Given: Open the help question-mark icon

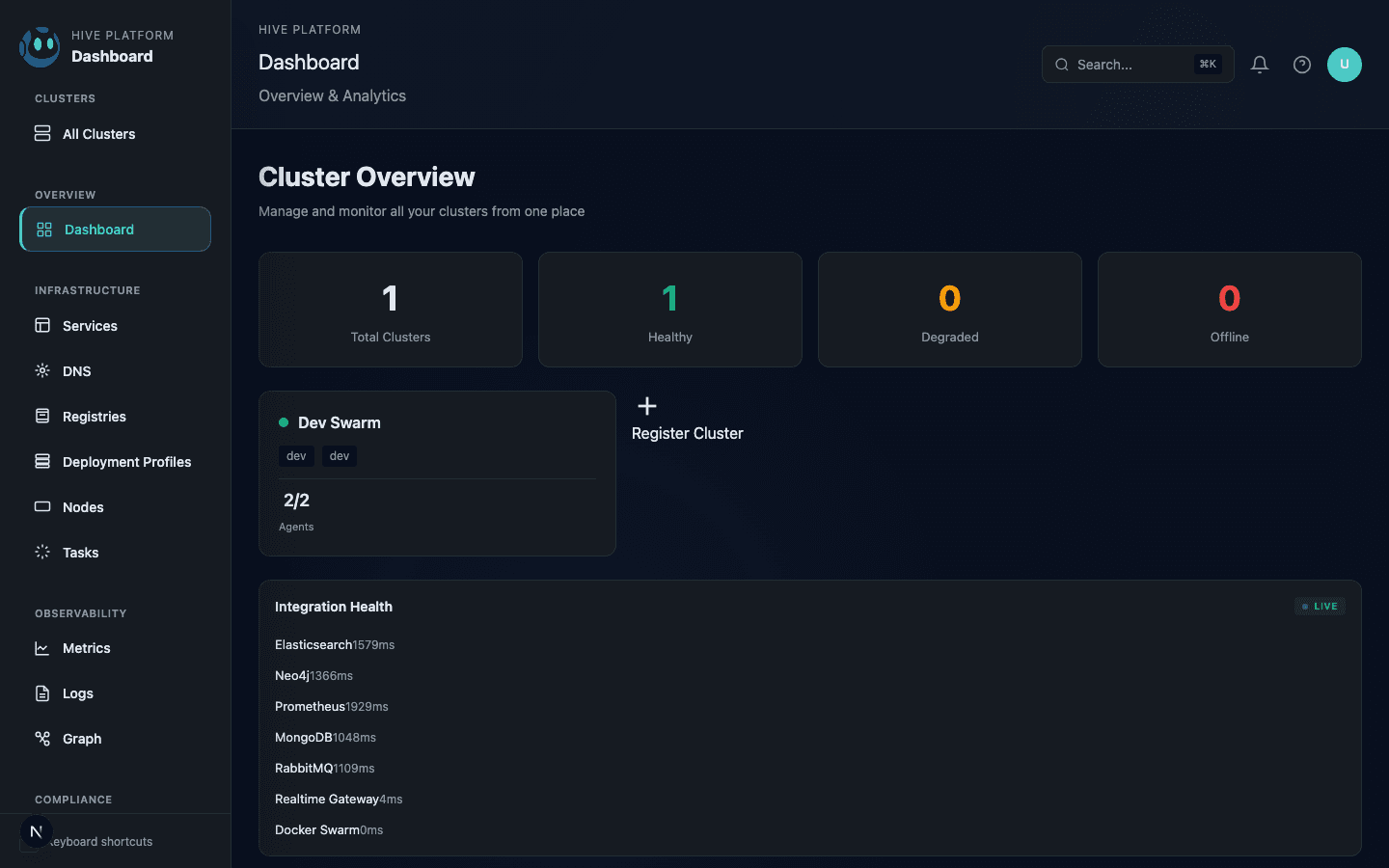Looking at the screenshot, I should click(1301, 65).
